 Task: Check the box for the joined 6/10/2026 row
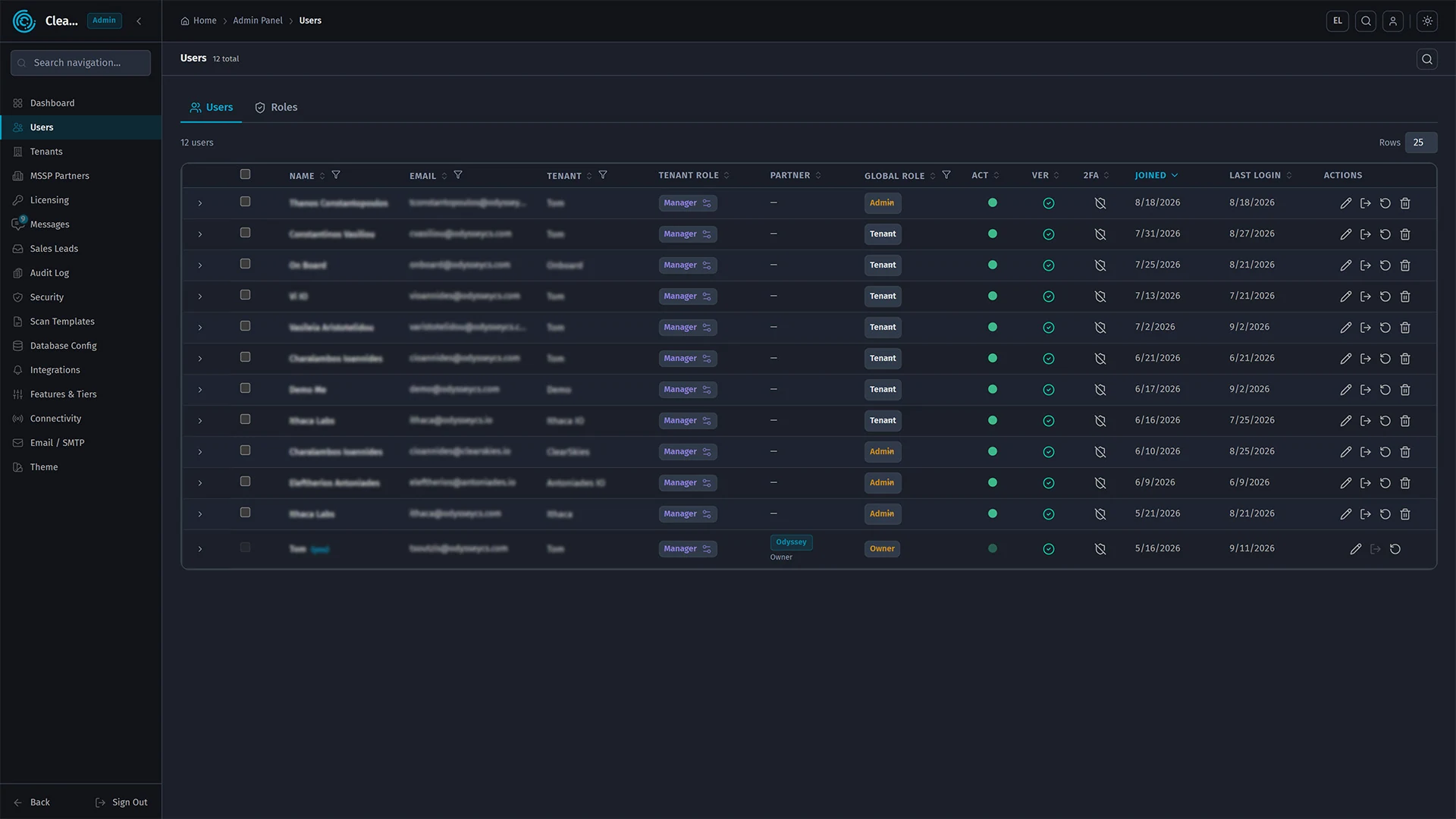245,450
